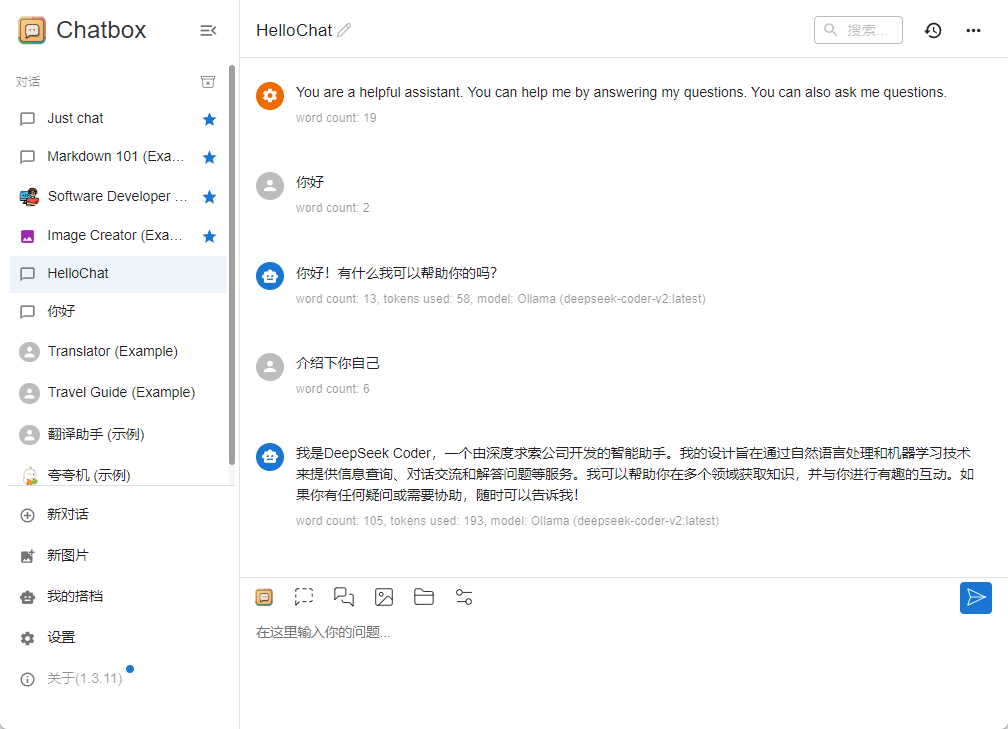
Task: Open 我的搭档 copilots page
Action: click(118, 597)
